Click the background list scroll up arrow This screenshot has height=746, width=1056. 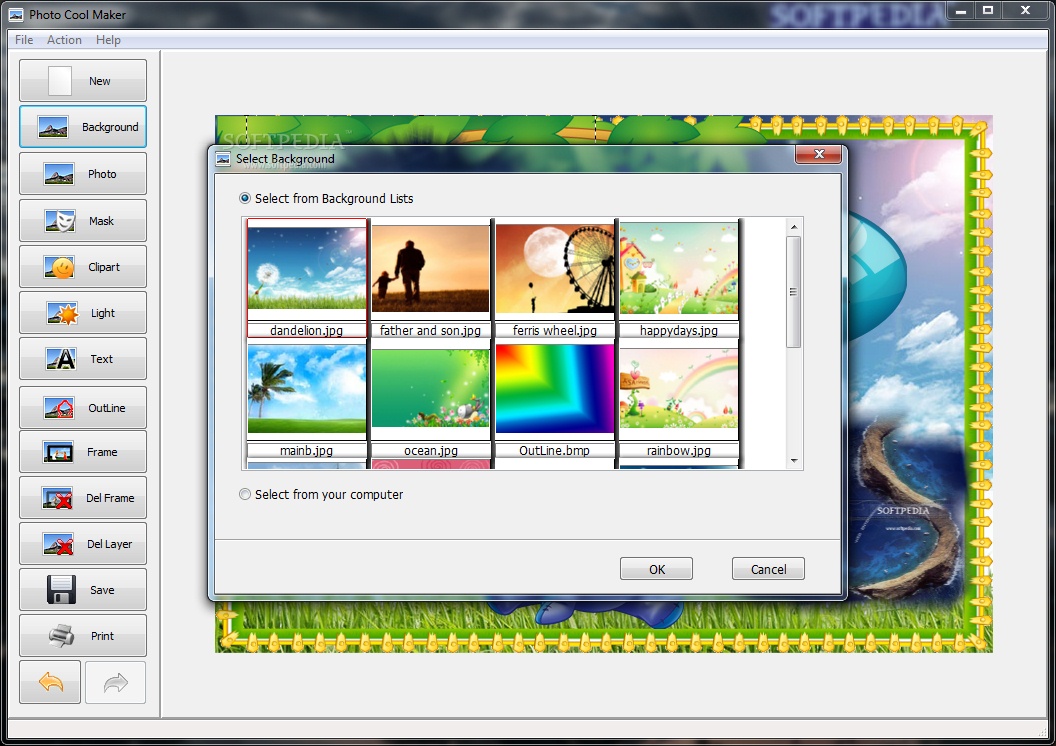tap(794, 227)
